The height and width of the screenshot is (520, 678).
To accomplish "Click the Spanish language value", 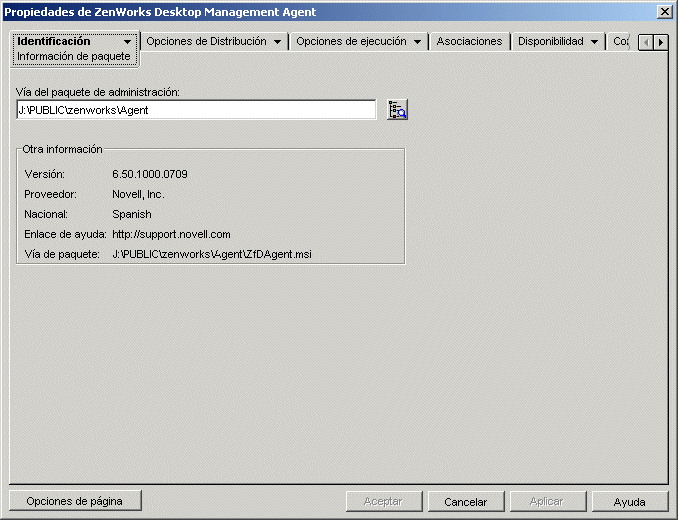I will (132, 214).
